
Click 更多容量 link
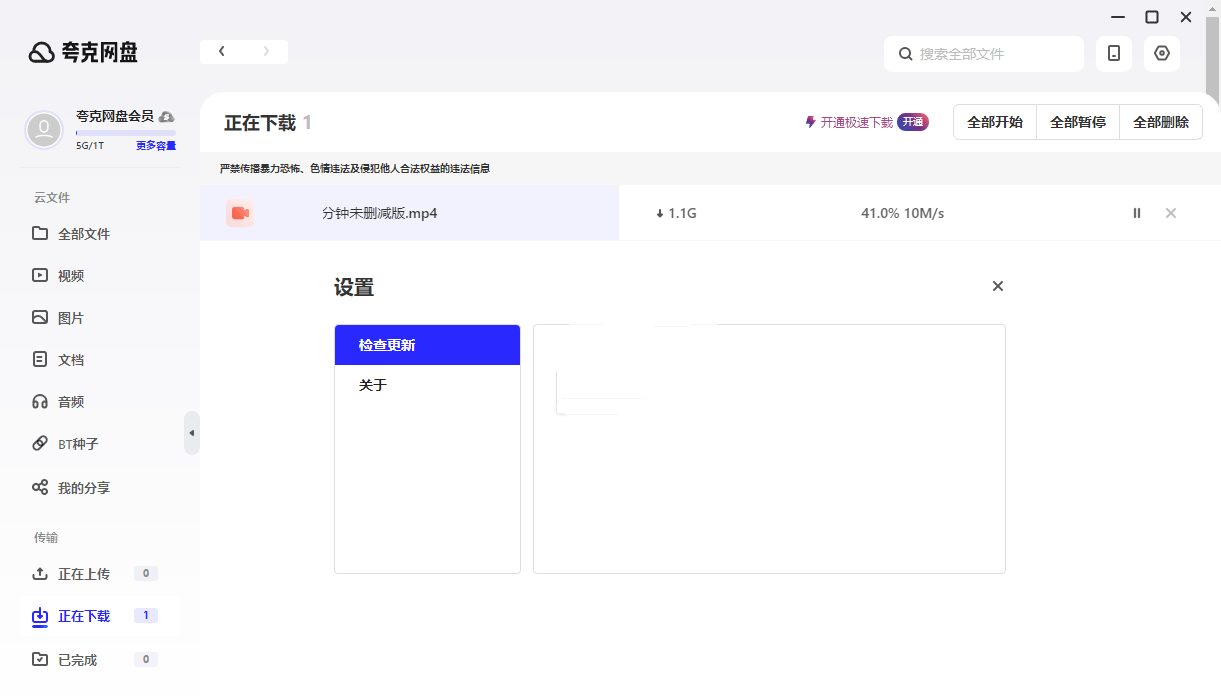pos(155,146)
